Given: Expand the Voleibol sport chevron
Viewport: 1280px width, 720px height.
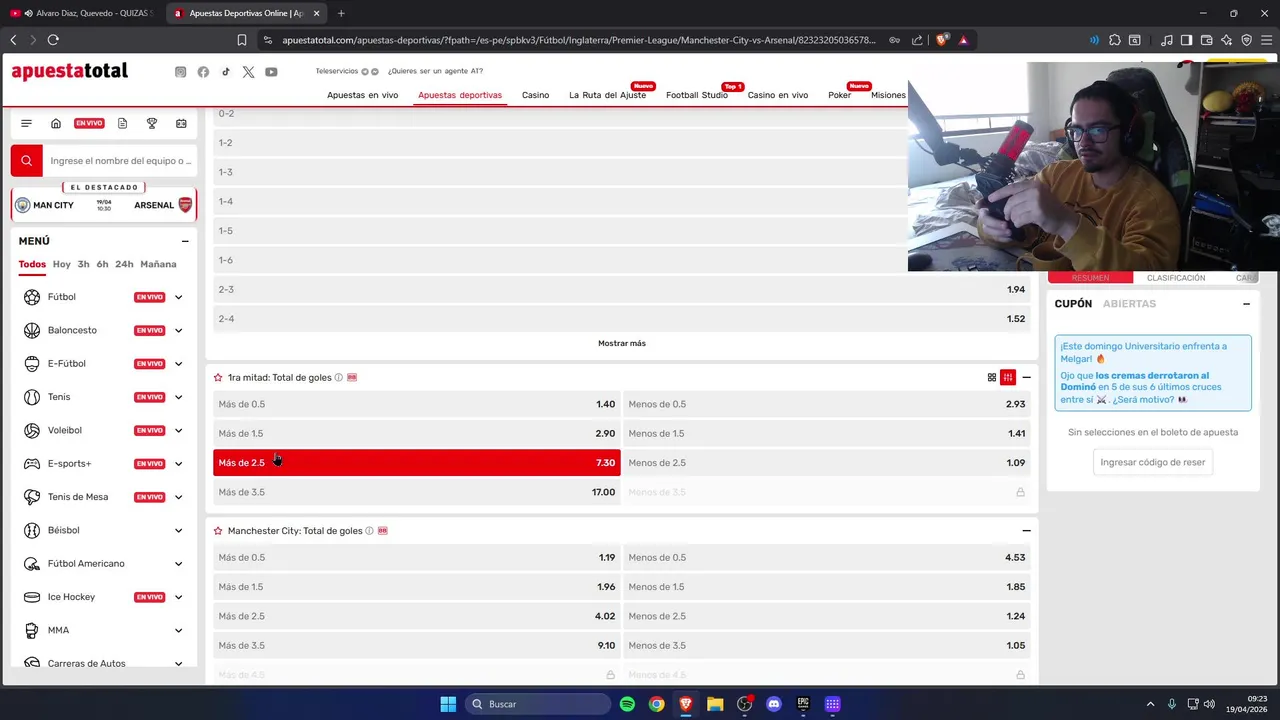Looking at the screenshot, I should click(x=178, y=430).
